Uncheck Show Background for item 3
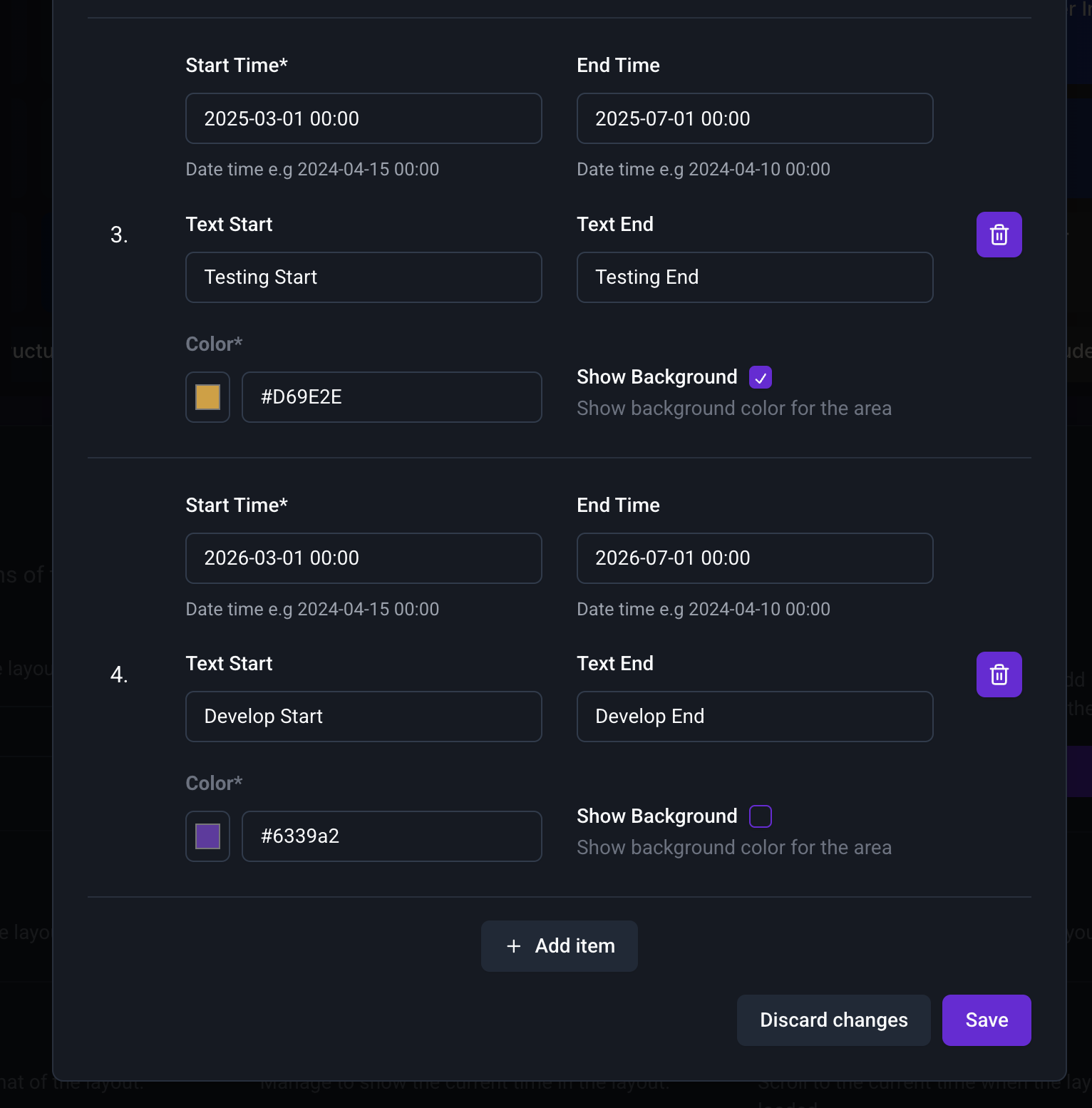This screenshot has width=1092, height=1108. [761, 377]
